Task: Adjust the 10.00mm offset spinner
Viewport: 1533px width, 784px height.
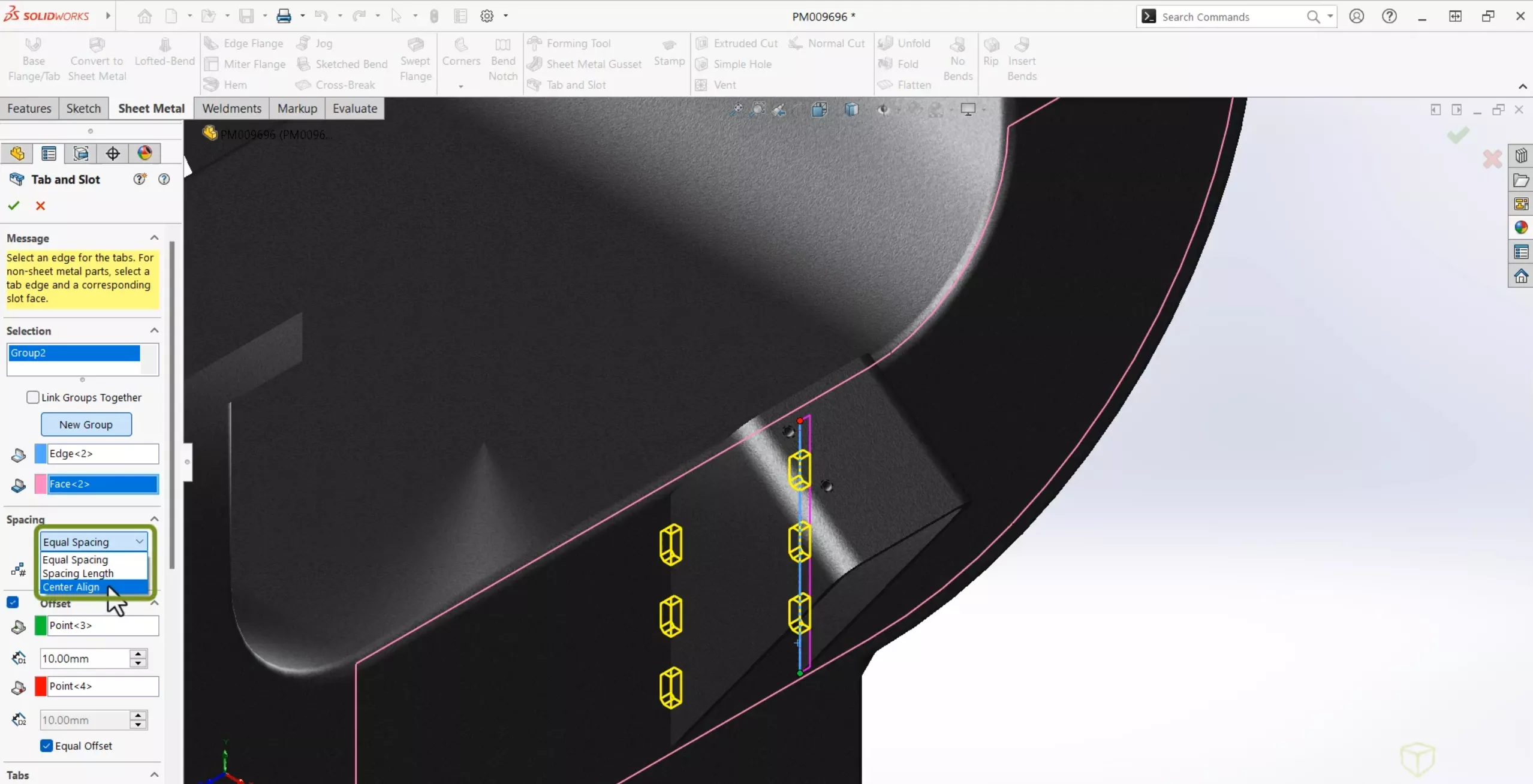Action: pyautogui.click(x=140, y=658)
